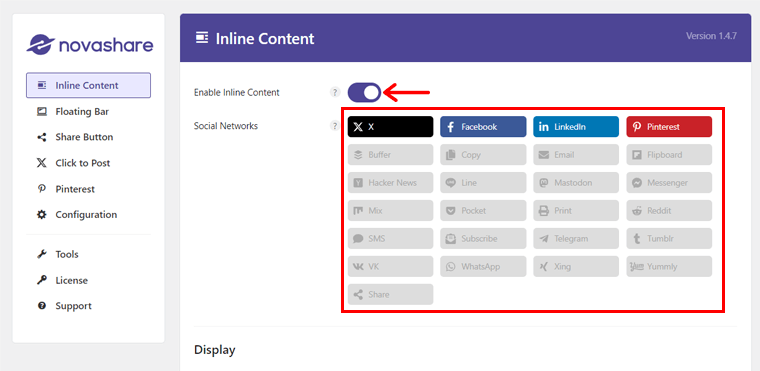Click the Social Networks label
Viewport: 760px width, 371px height.
click(x=226, y=126)
